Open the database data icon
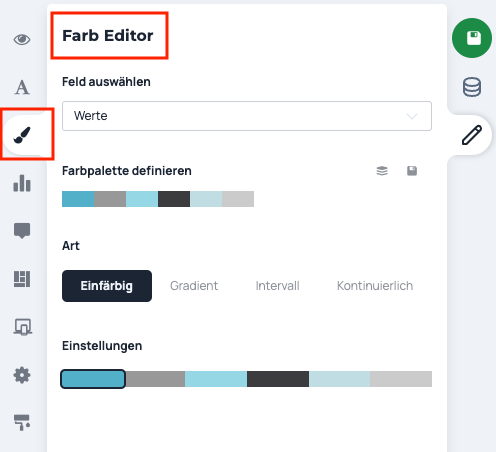496x452 pixels. pos(472,87)
